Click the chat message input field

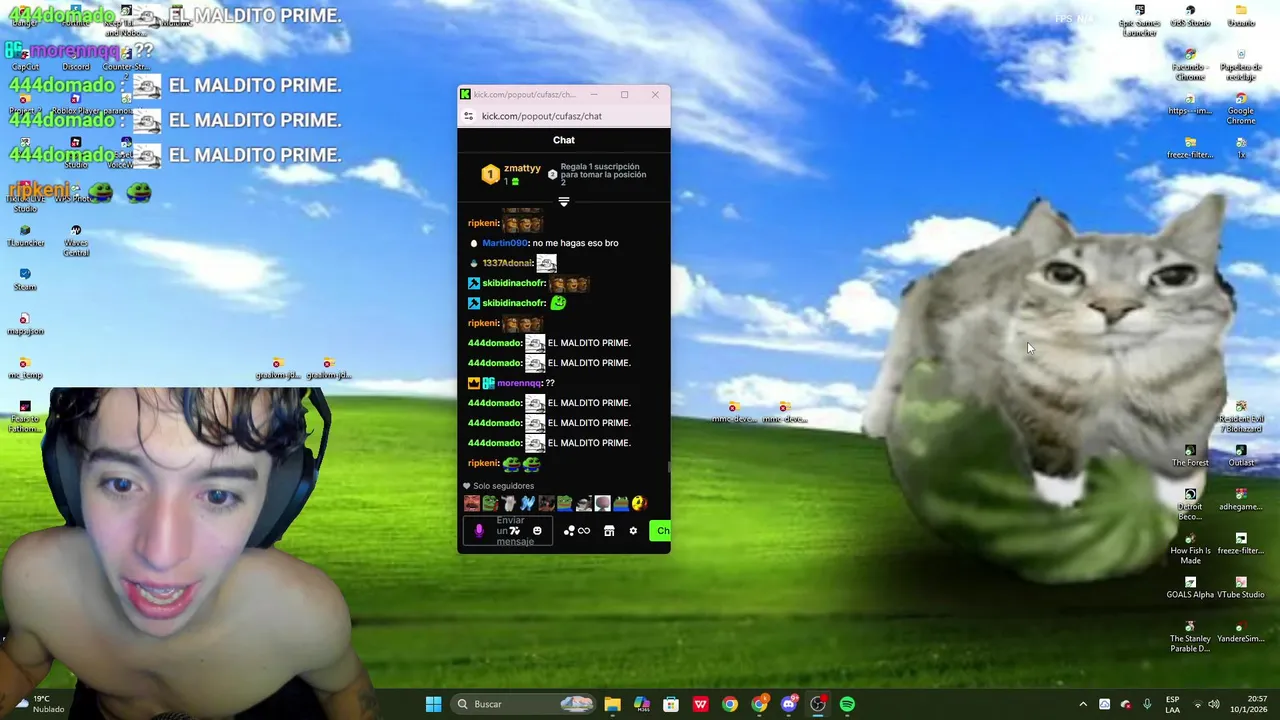[x=508, y=531]
